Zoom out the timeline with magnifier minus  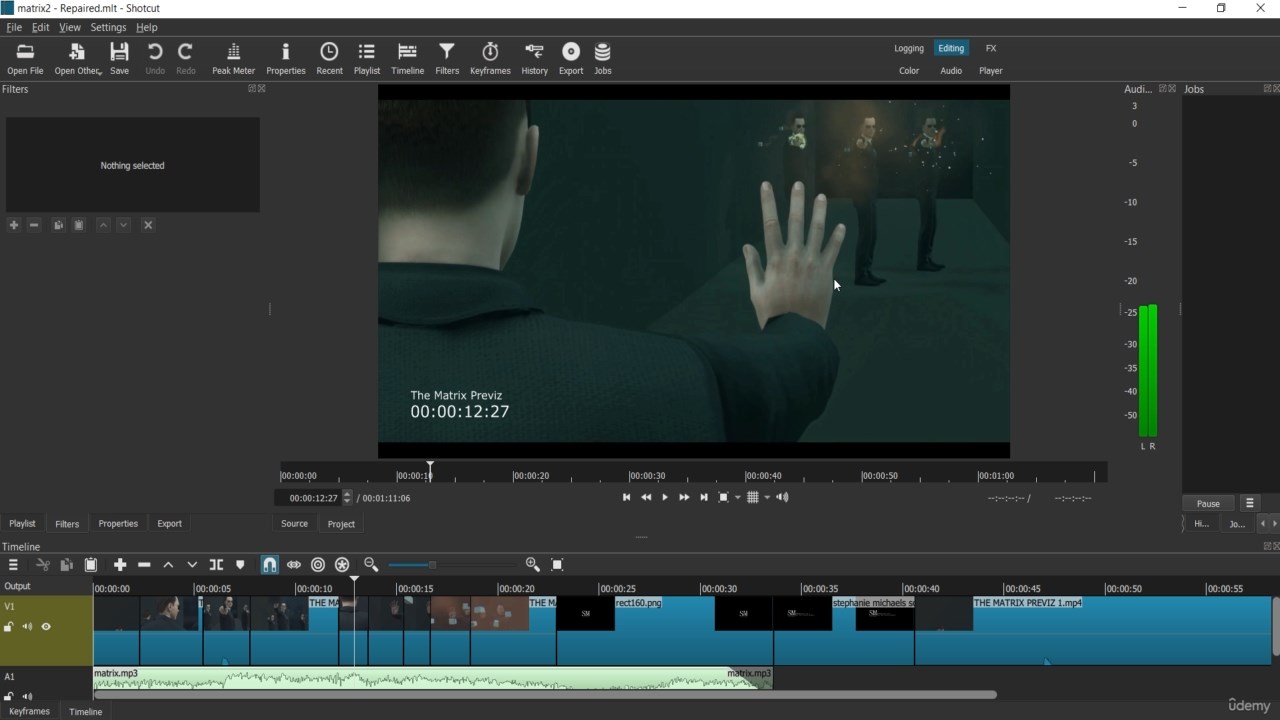[371, 565]
